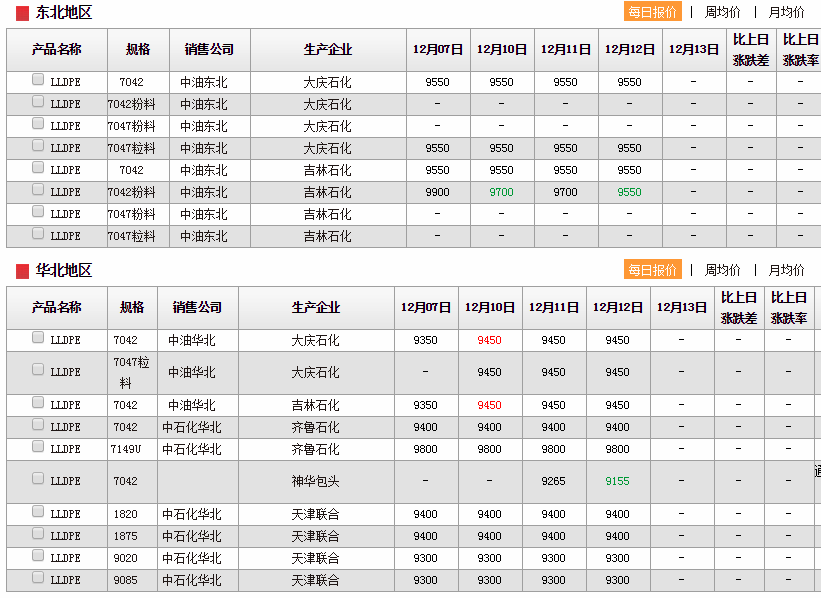Select the 天津联合 9020 row checkbox
821x598 pixels.
tap(38, 556)
